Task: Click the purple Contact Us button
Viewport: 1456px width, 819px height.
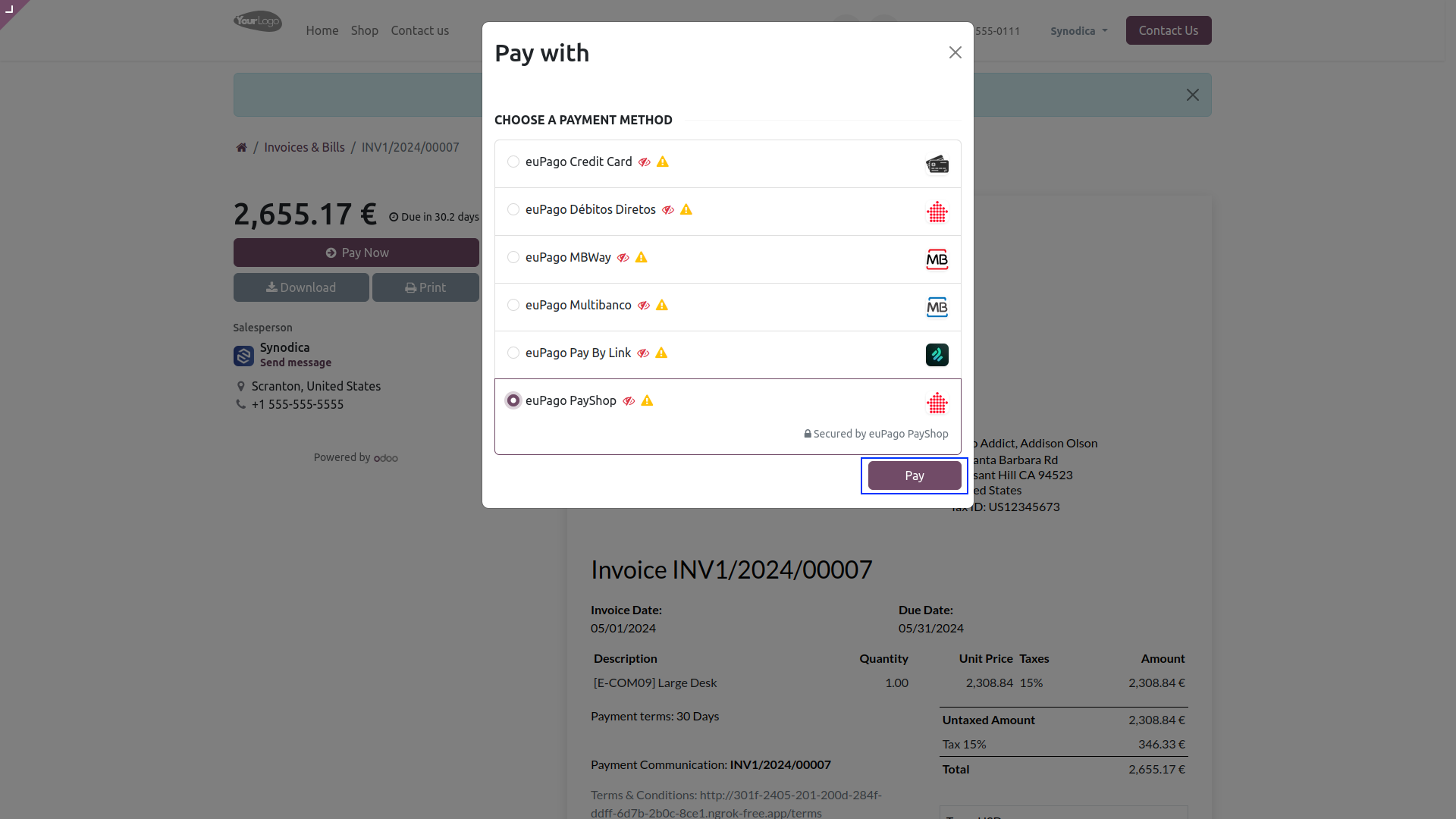Action: point(1169,30)
